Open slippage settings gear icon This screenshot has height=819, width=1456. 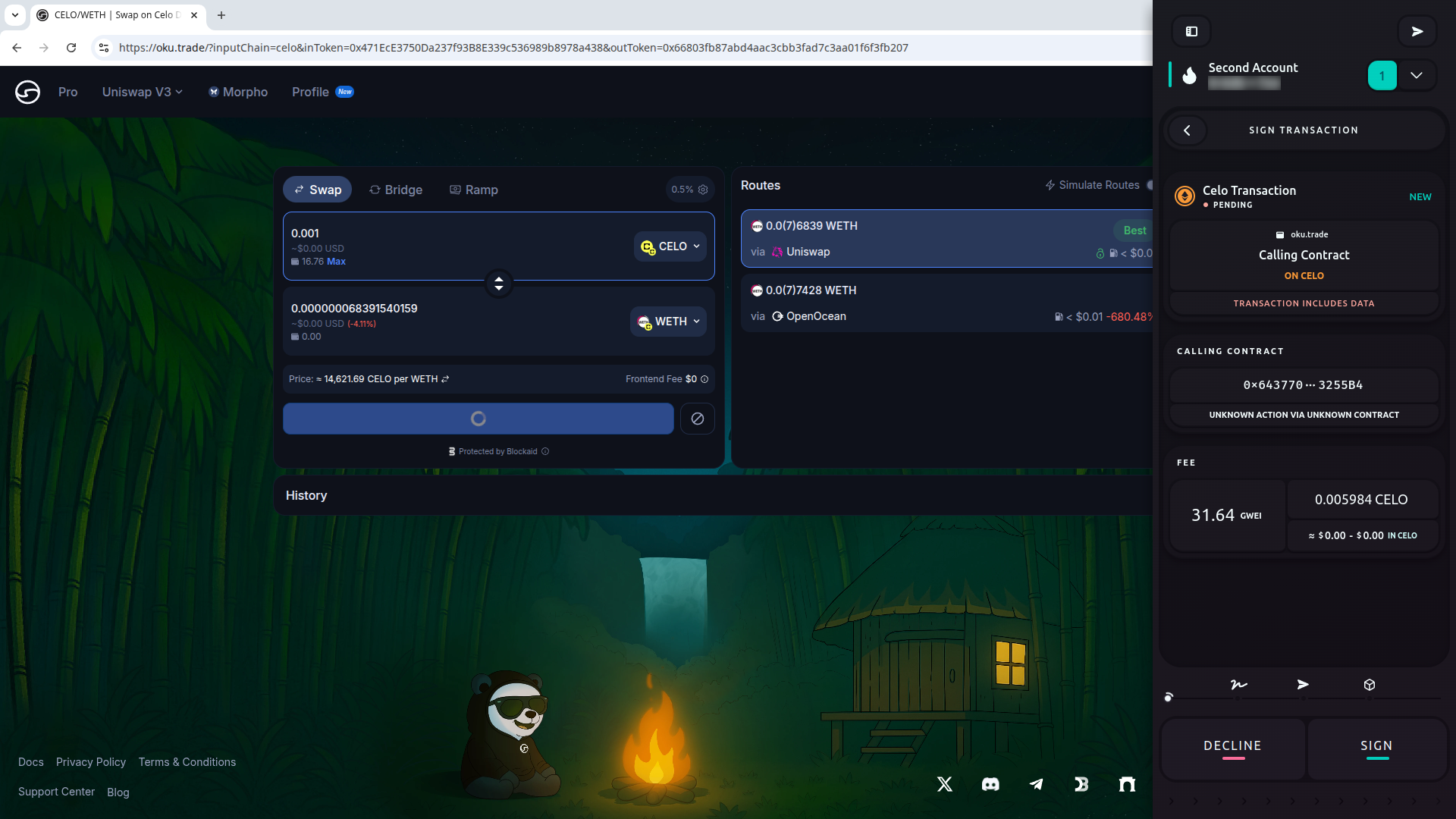(703, 190)
